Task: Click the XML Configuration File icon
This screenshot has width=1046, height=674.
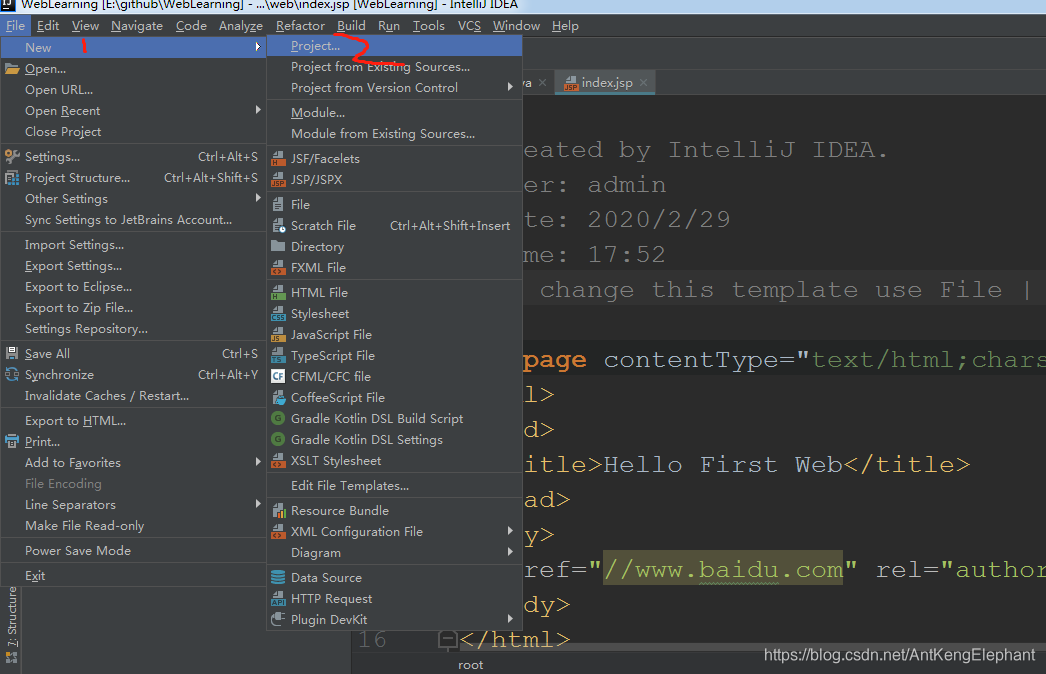Action: click(278, 532)
